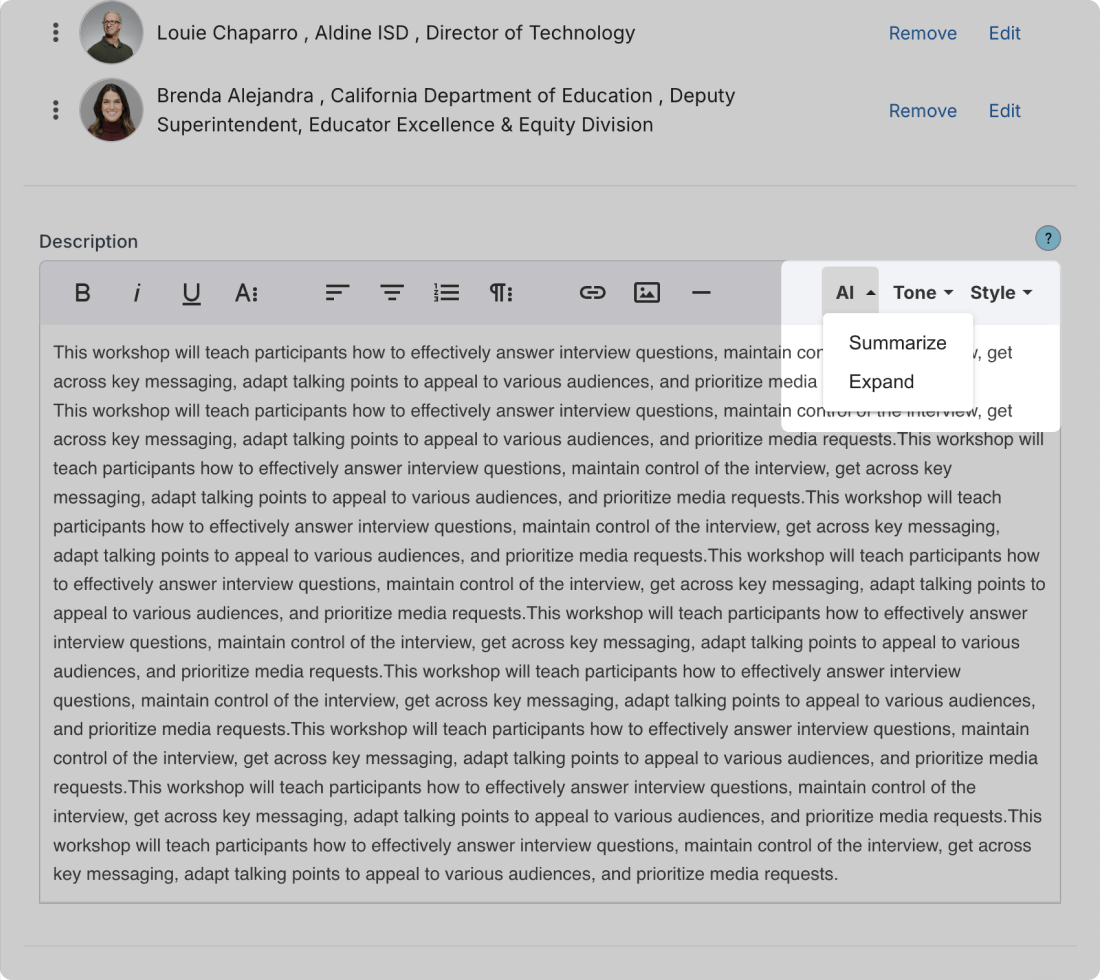The height and width of the screenshot is (980, 1100).
Task: Open the Tone dropdown
Action: click(923, 293)
